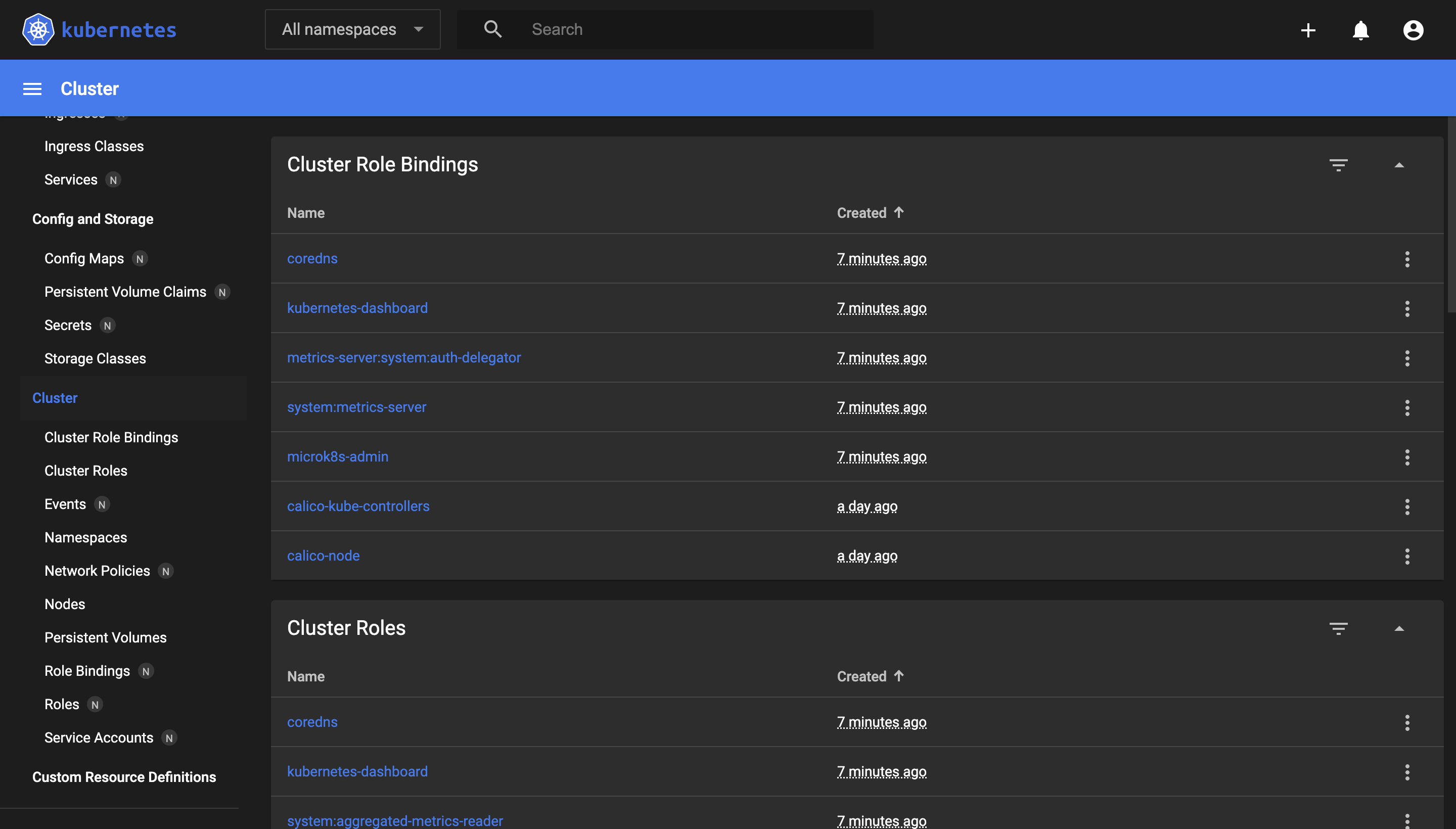
Task: Click Created header in Cluster Roles
Action: coord(861,676)
